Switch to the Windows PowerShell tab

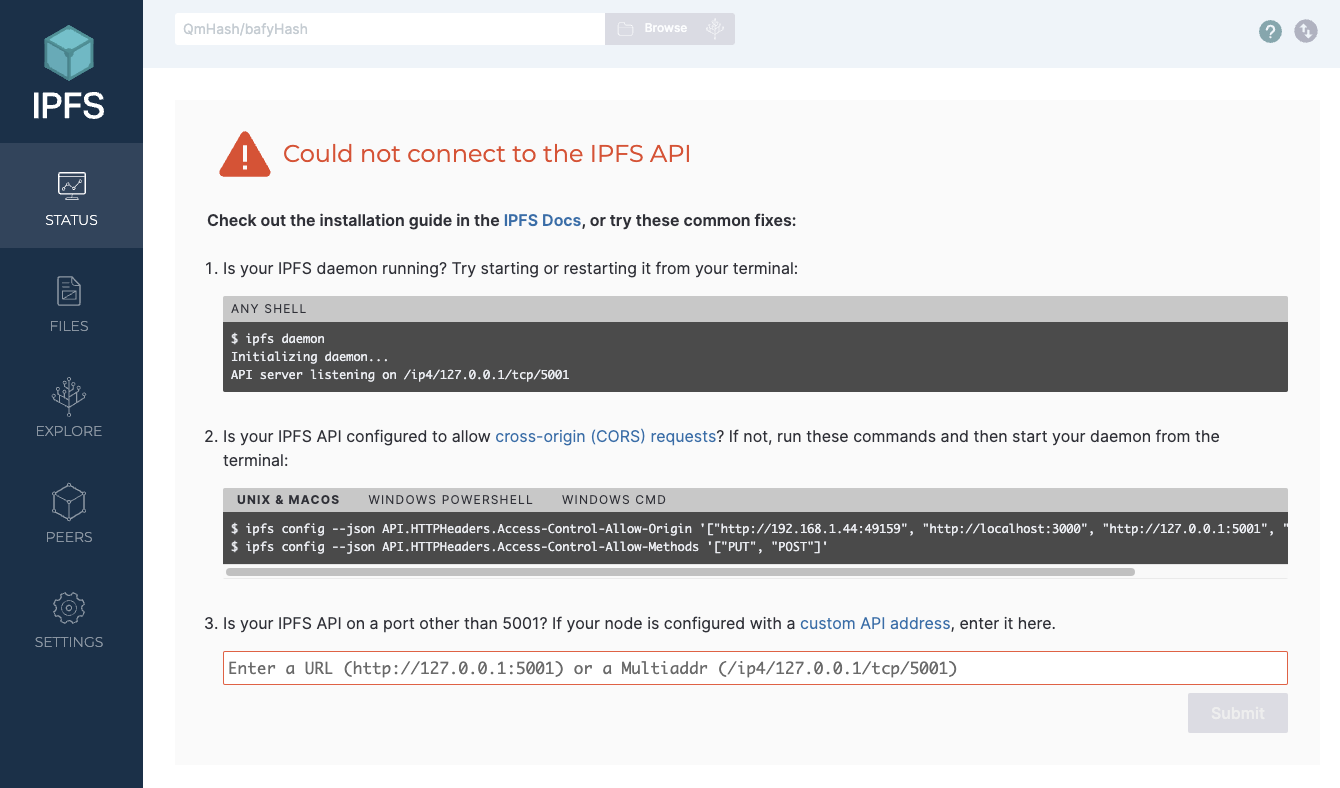coord(450,499)
